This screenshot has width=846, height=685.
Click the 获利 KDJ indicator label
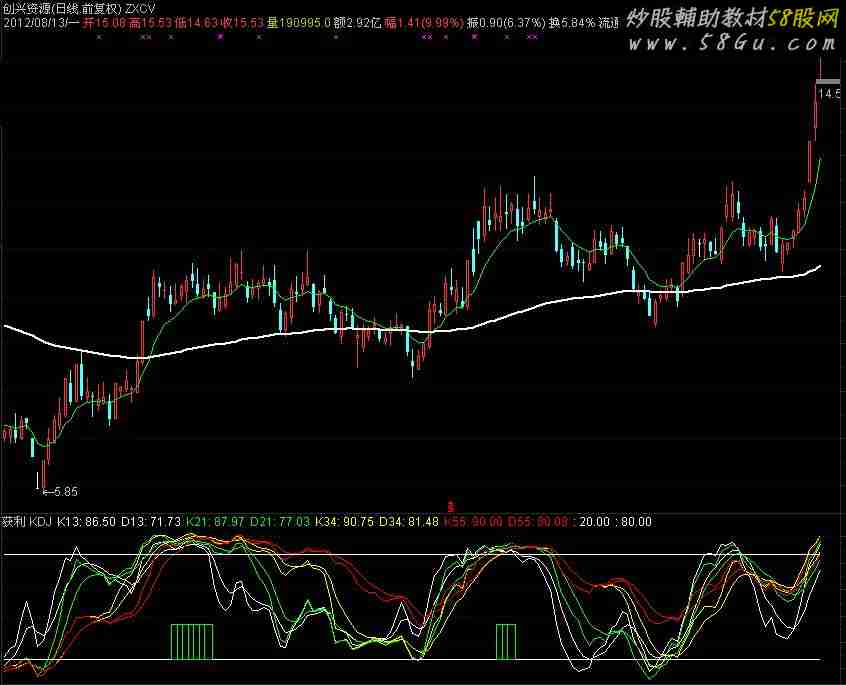(x=26, y=521)
